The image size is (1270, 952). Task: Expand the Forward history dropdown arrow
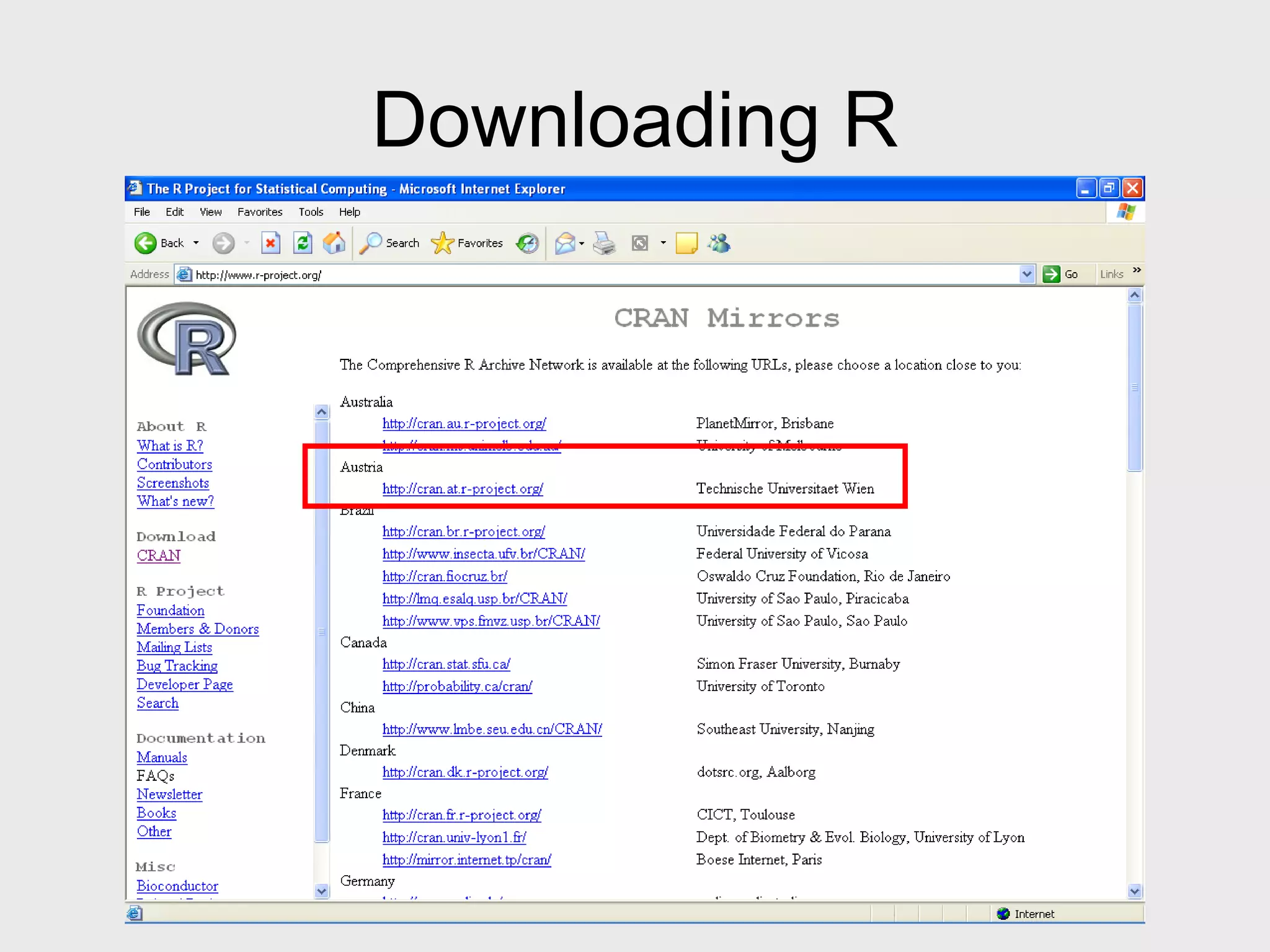click(x=247, y=243)
